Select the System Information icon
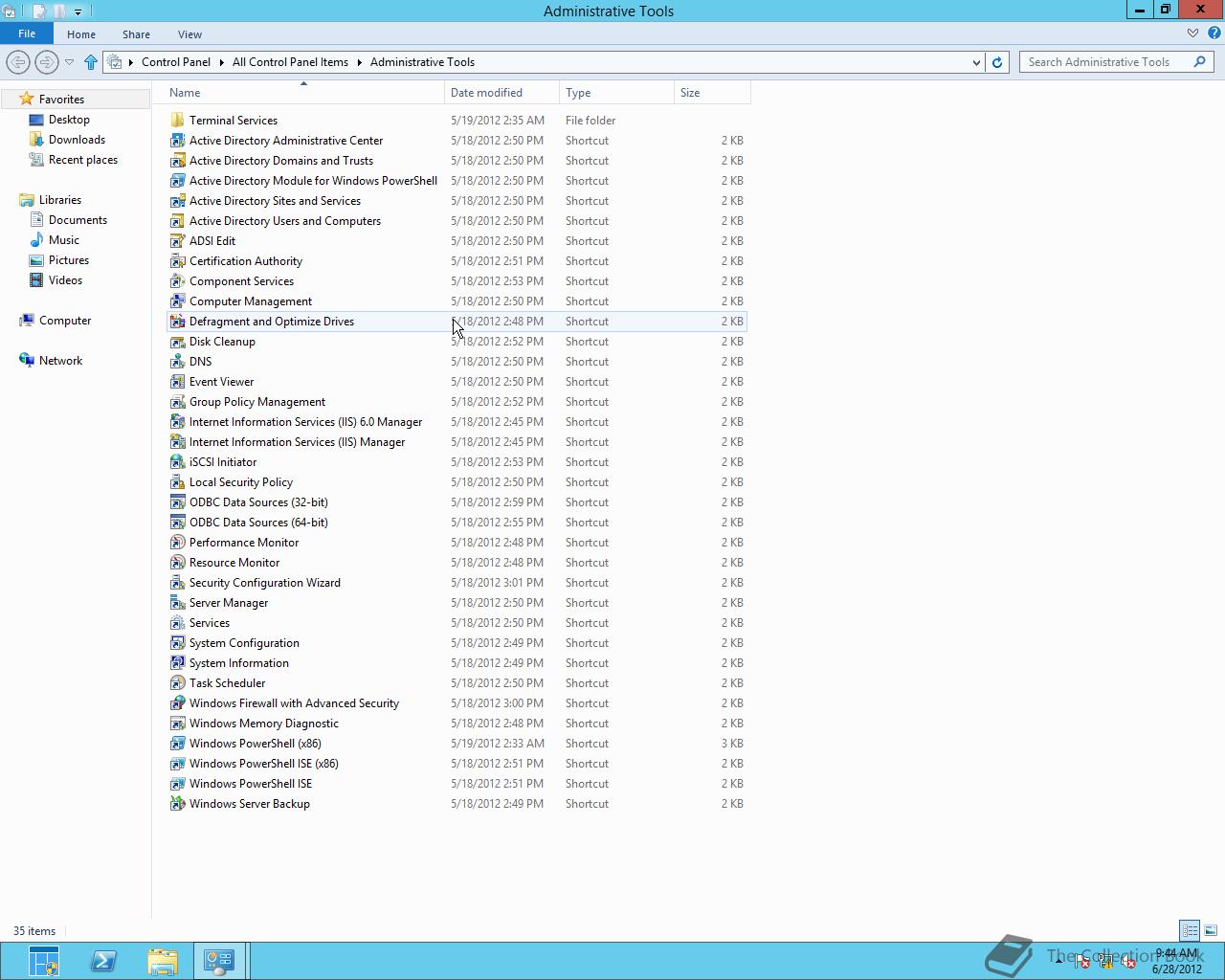The width and height of the screenshot is (1225, 980). 177,663
